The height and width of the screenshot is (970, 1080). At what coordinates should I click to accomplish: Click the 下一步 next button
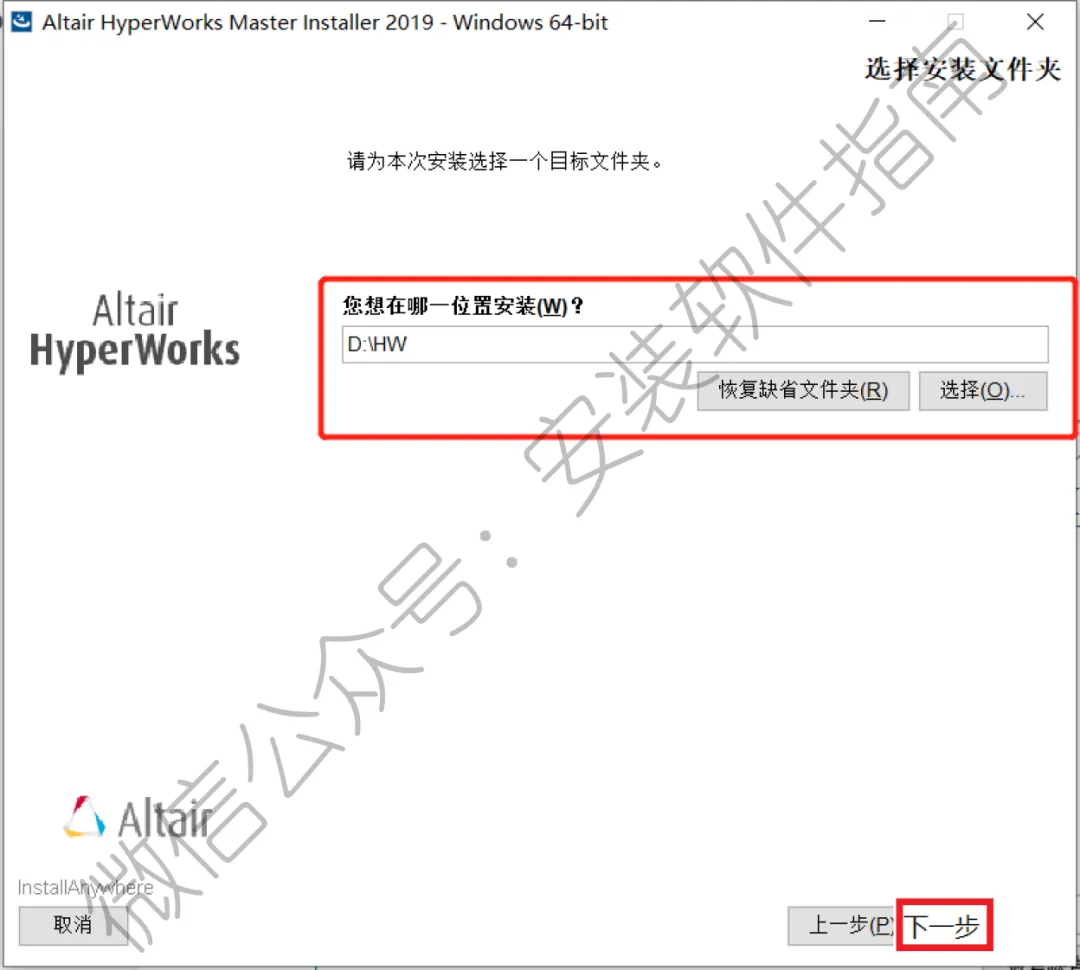tap(944, 925)
